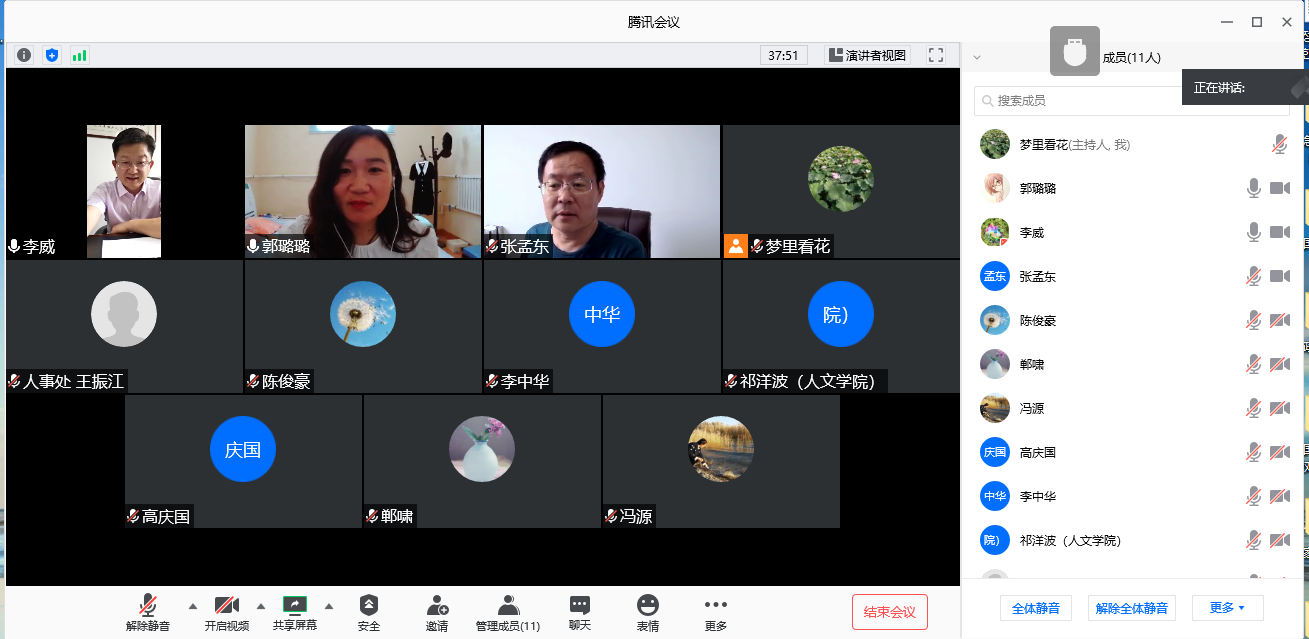
Task: Open the 更多 dropdown in members panel
Action: tap(1227, 607)
